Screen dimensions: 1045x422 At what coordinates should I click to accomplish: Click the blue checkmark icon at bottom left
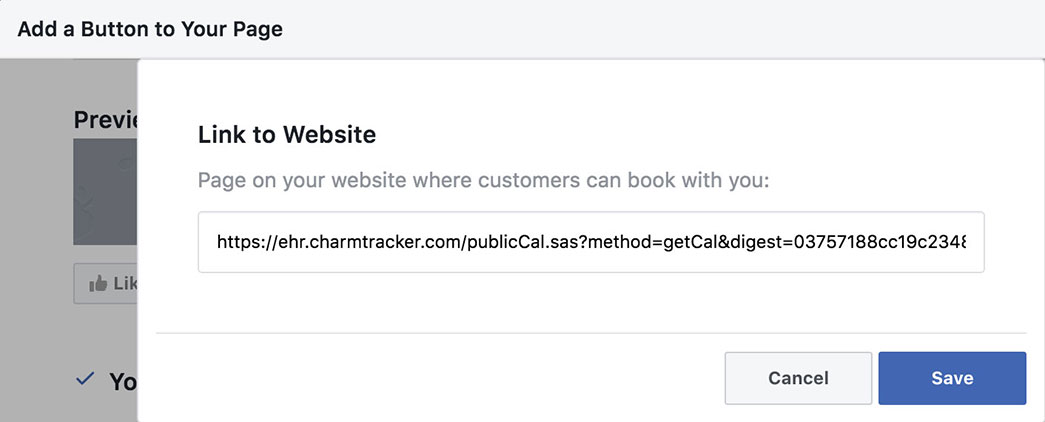click(x=86, y=379)
